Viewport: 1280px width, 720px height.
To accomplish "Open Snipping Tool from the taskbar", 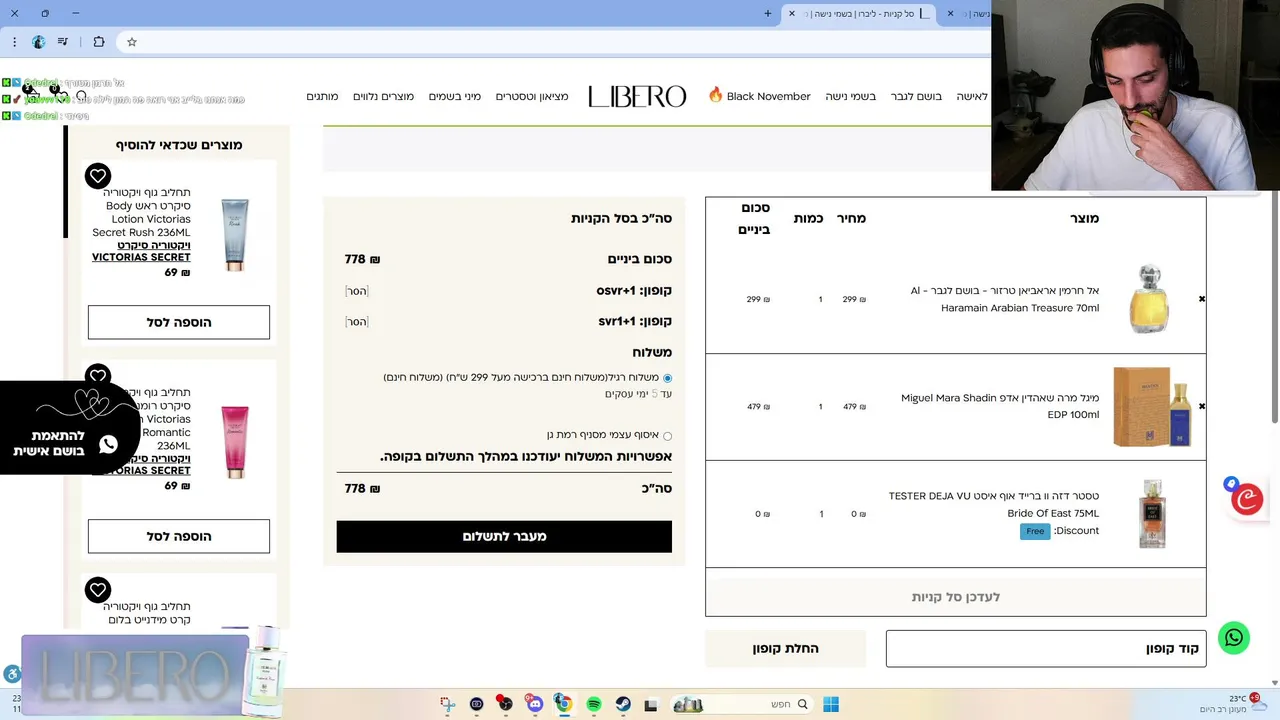I will [447, 704].
